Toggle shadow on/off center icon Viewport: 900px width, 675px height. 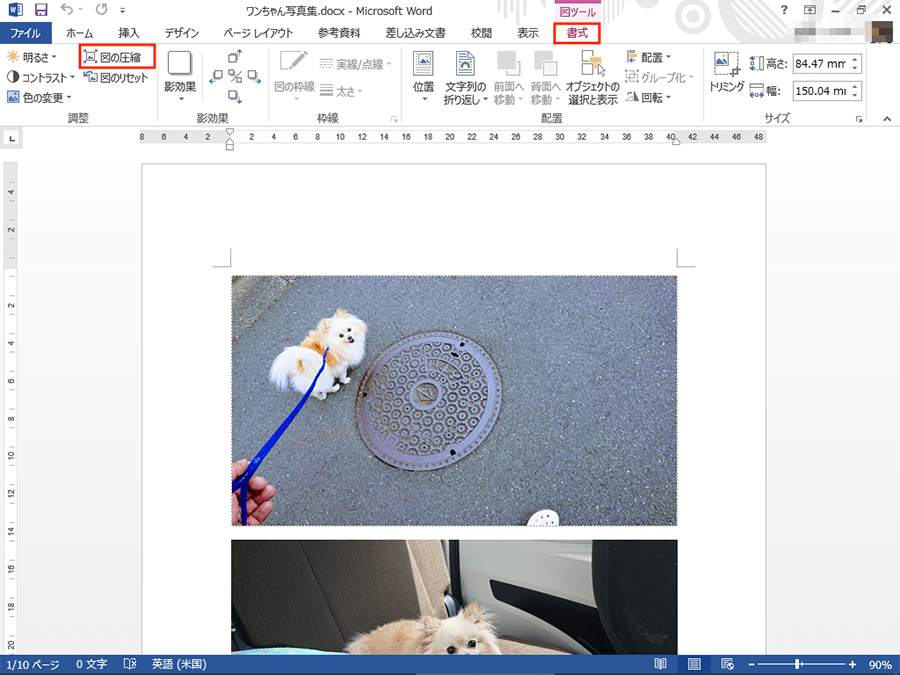[x=235, y=76]
